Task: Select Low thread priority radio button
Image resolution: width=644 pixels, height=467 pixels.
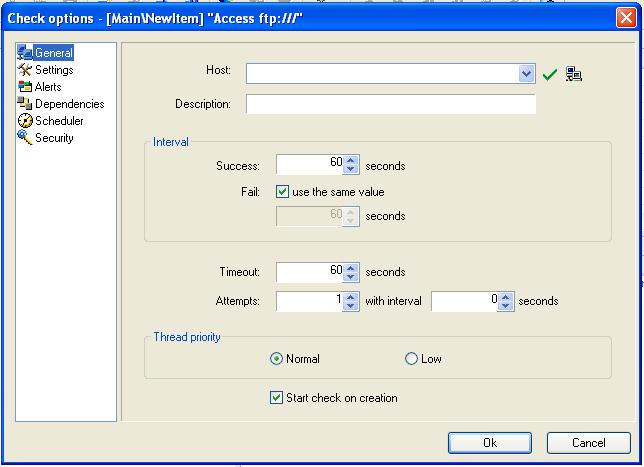Action: pyautogui.click(x=411, y=359)
